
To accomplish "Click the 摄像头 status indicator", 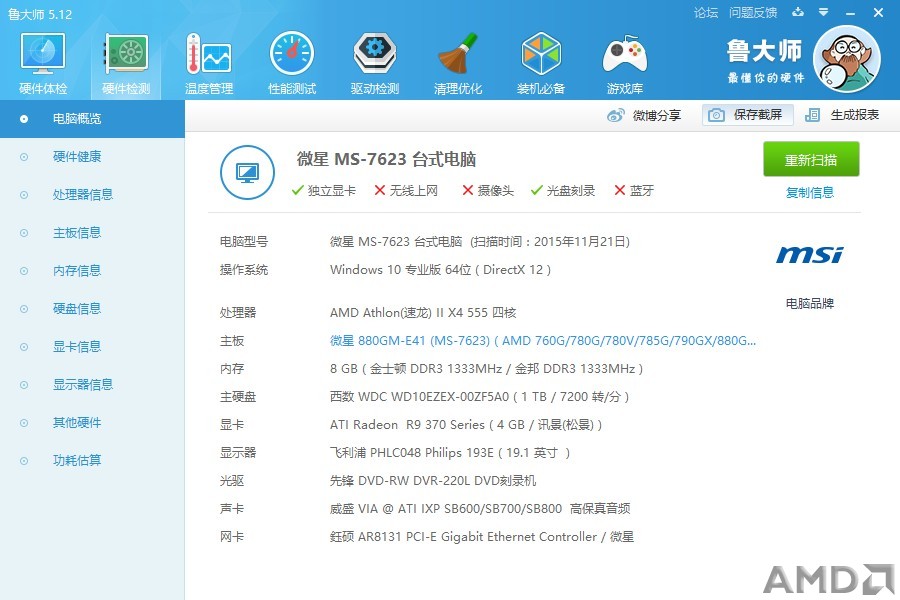I will [x=488, y=191].
